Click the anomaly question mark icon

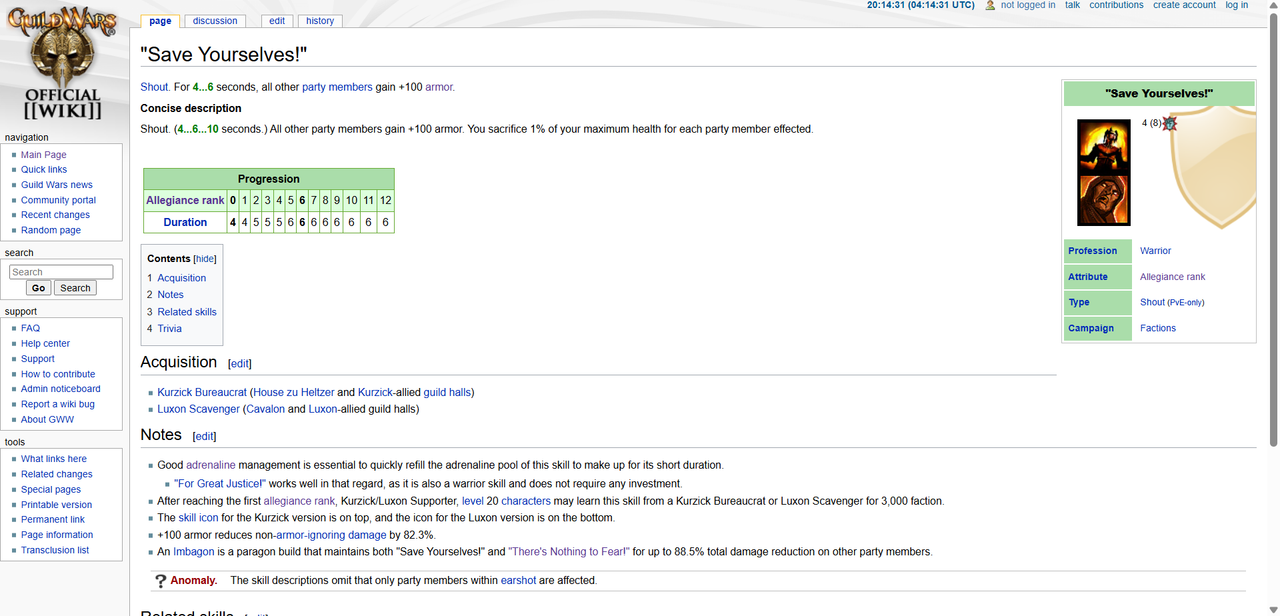160,580
